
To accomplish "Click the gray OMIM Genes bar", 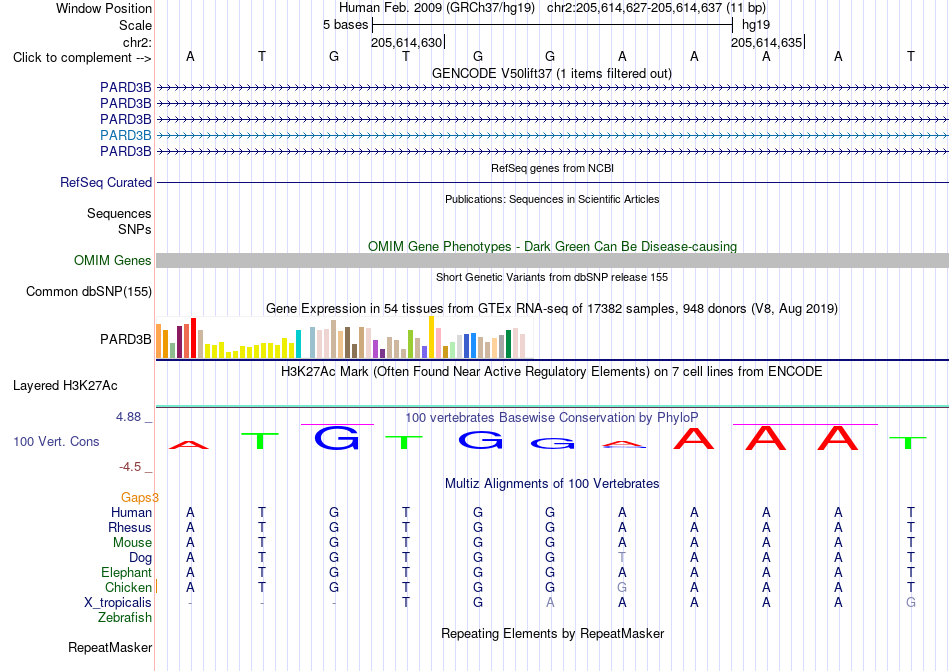I will [552, 260].
